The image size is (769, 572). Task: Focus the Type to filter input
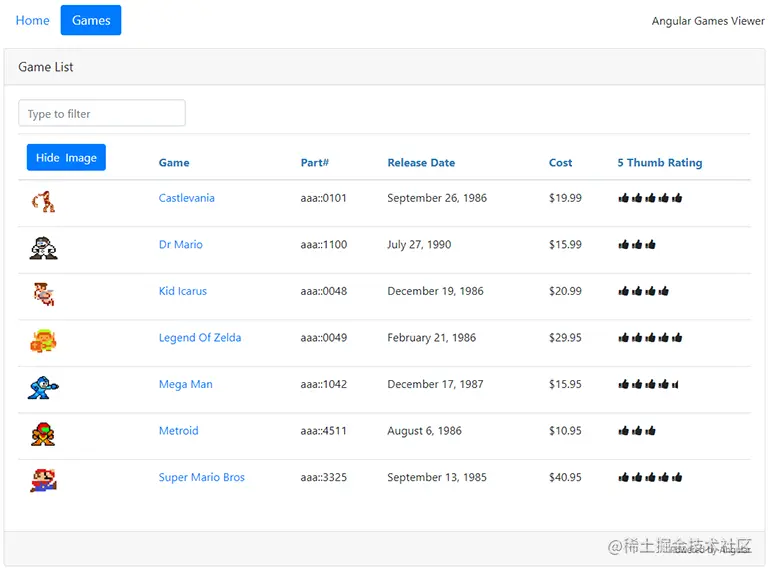pos(102,113)
